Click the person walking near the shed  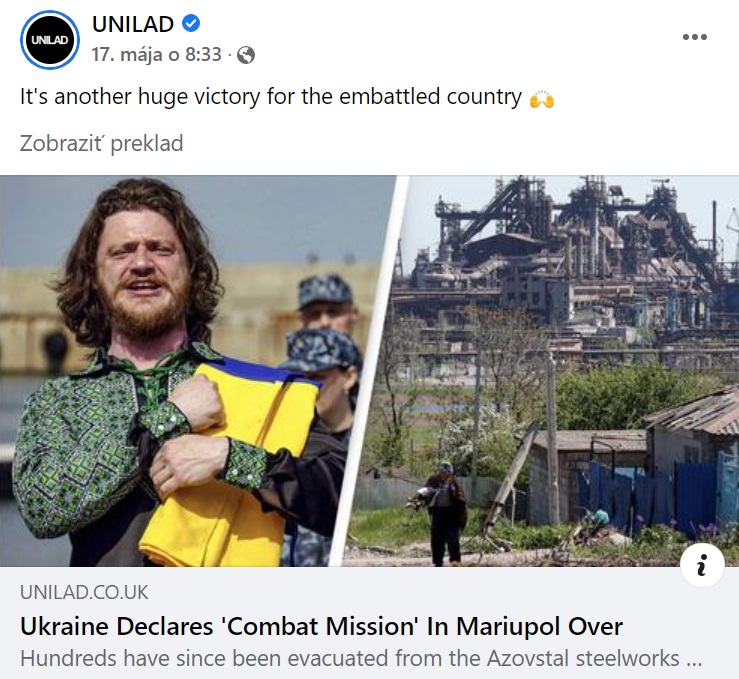(x=442, y=514)
